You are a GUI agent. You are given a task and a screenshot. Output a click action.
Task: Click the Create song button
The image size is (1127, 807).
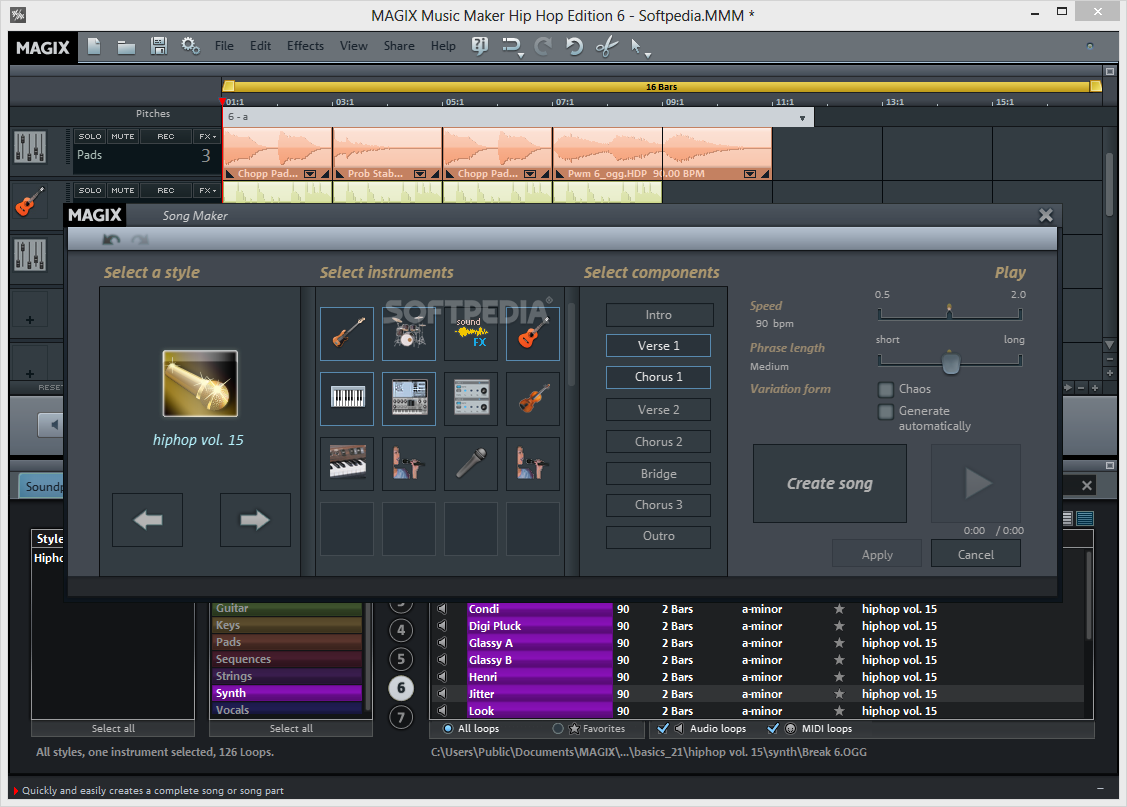point(829,484)
